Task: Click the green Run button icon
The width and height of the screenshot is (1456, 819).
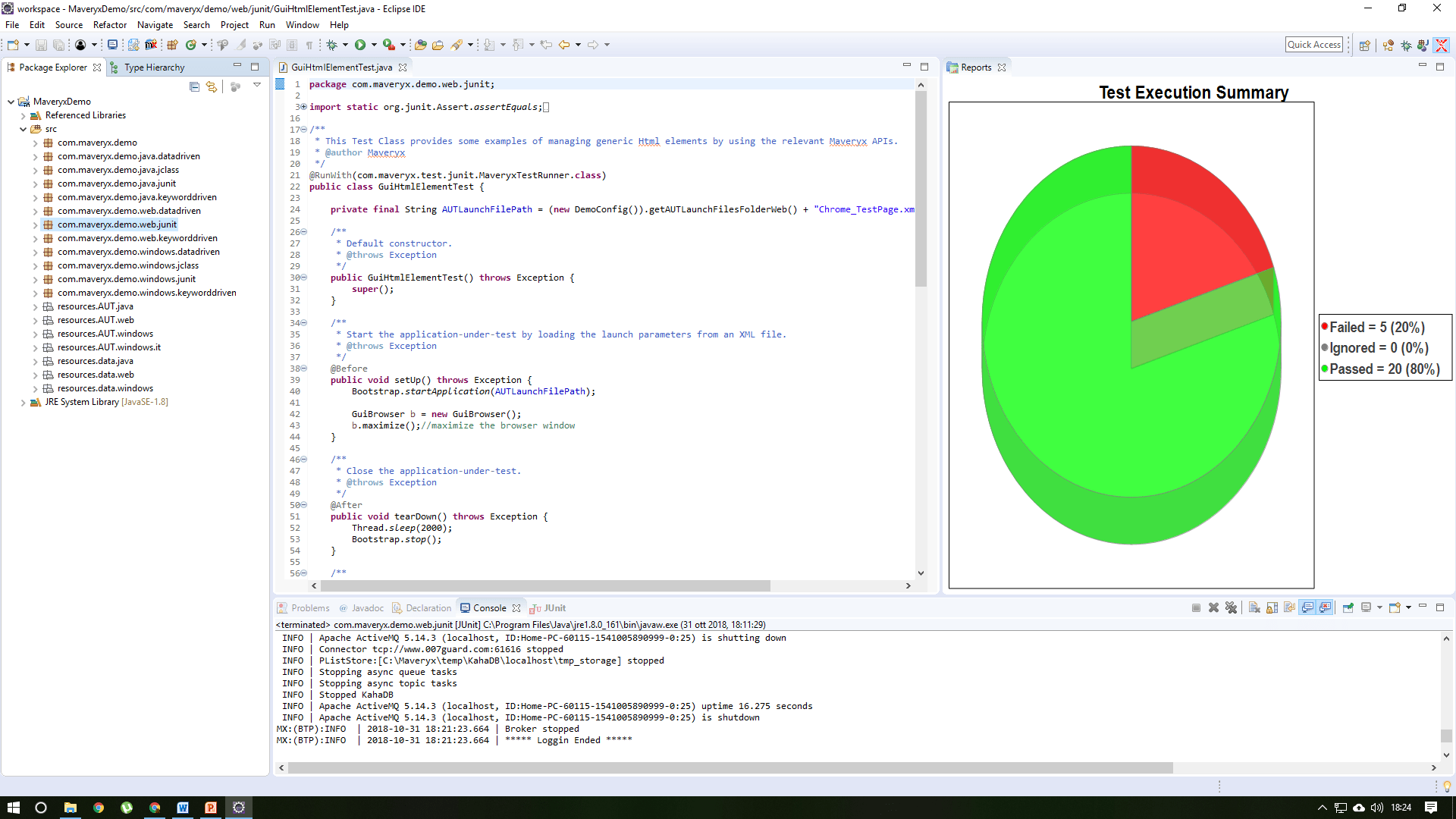Action: pos(360,45)
